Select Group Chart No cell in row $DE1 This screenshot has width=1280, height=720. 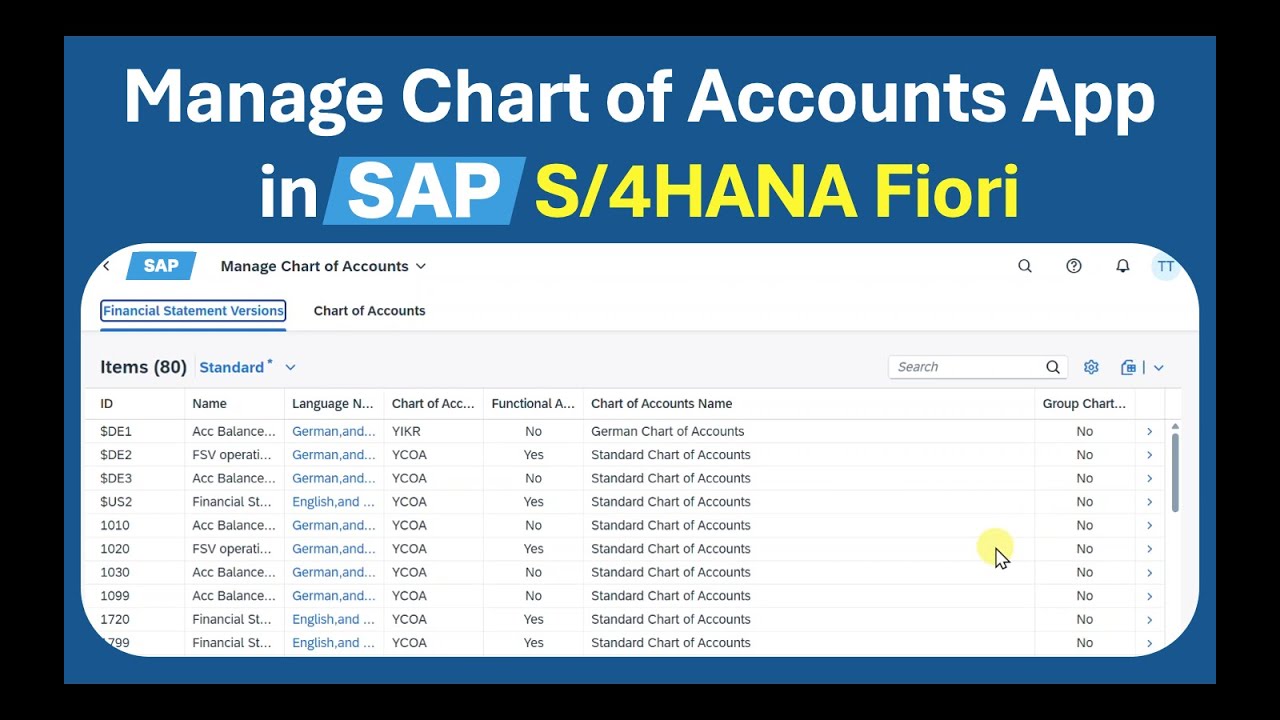[1085, 431]
